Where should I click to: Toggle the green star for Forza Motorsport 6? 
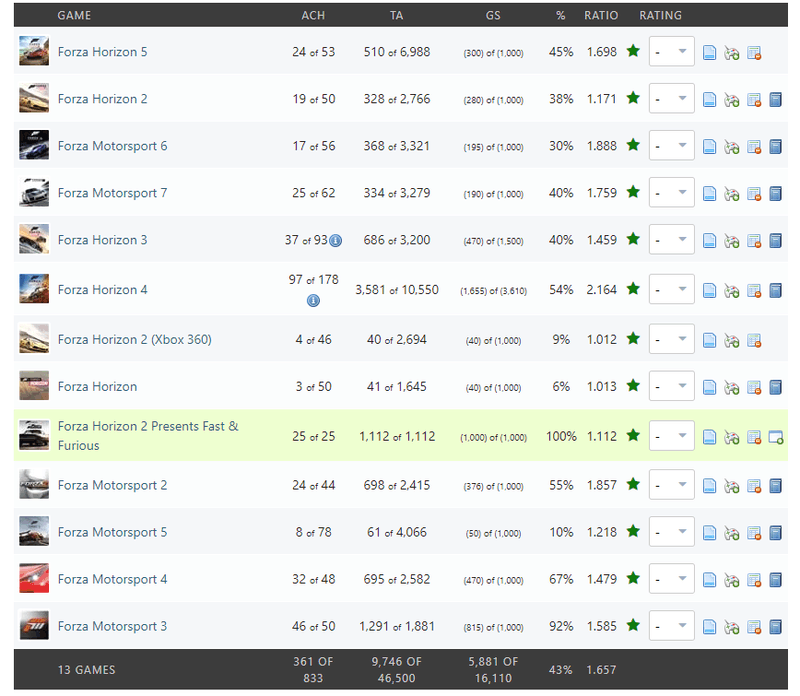point(633,144)
